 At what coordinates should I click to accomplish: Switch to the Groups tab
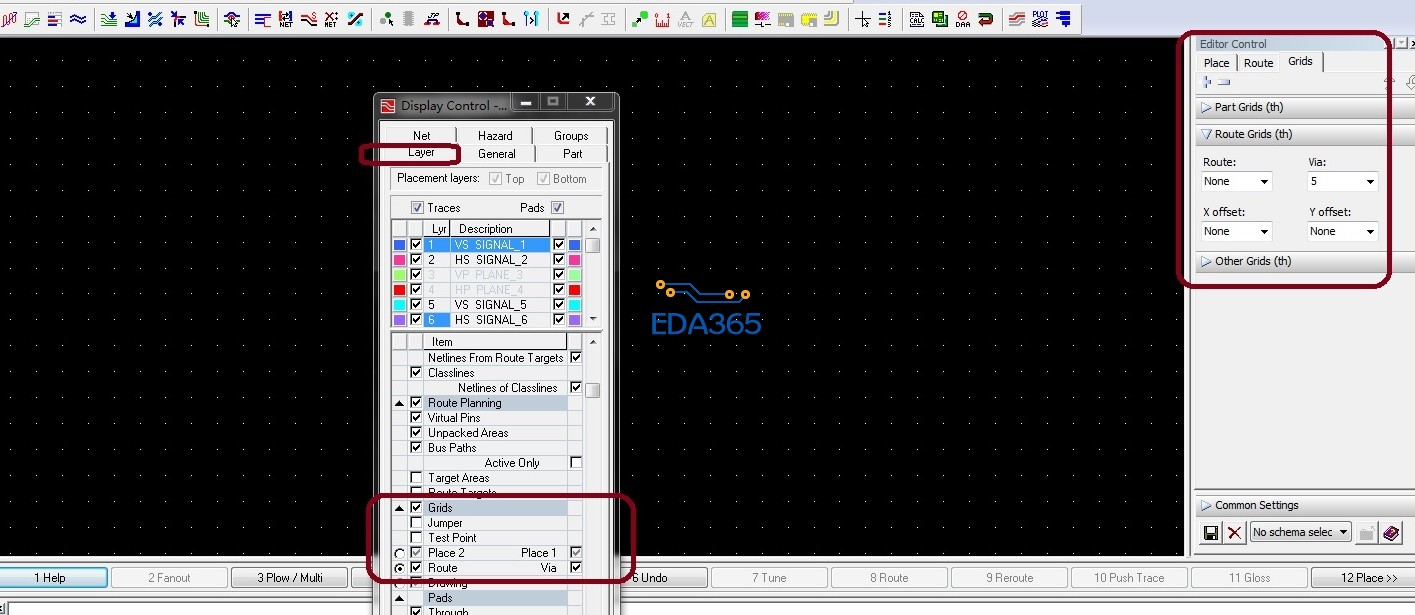tap(571, 136)
